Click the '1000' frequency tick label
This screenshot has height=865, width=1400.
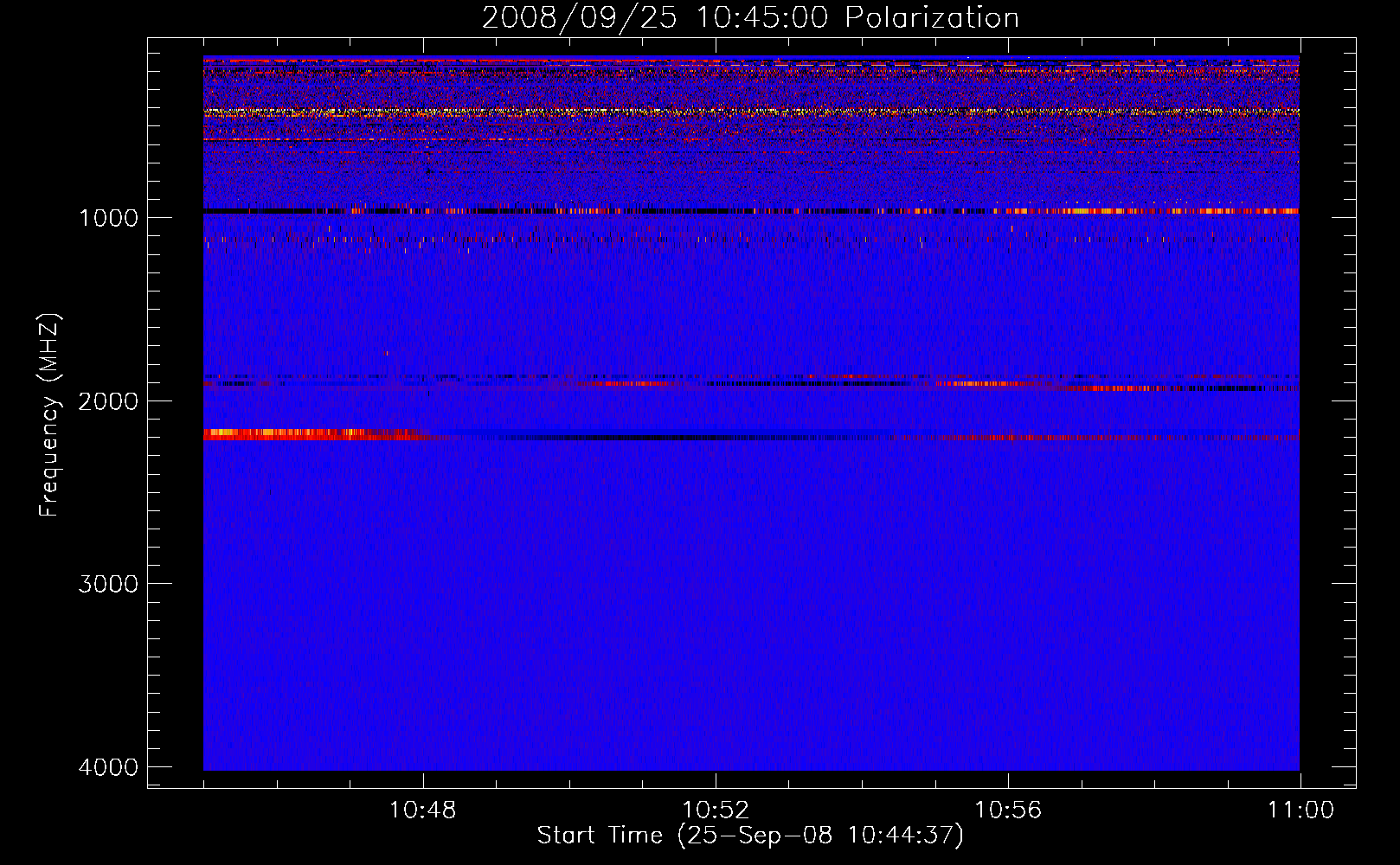point(108,218)
